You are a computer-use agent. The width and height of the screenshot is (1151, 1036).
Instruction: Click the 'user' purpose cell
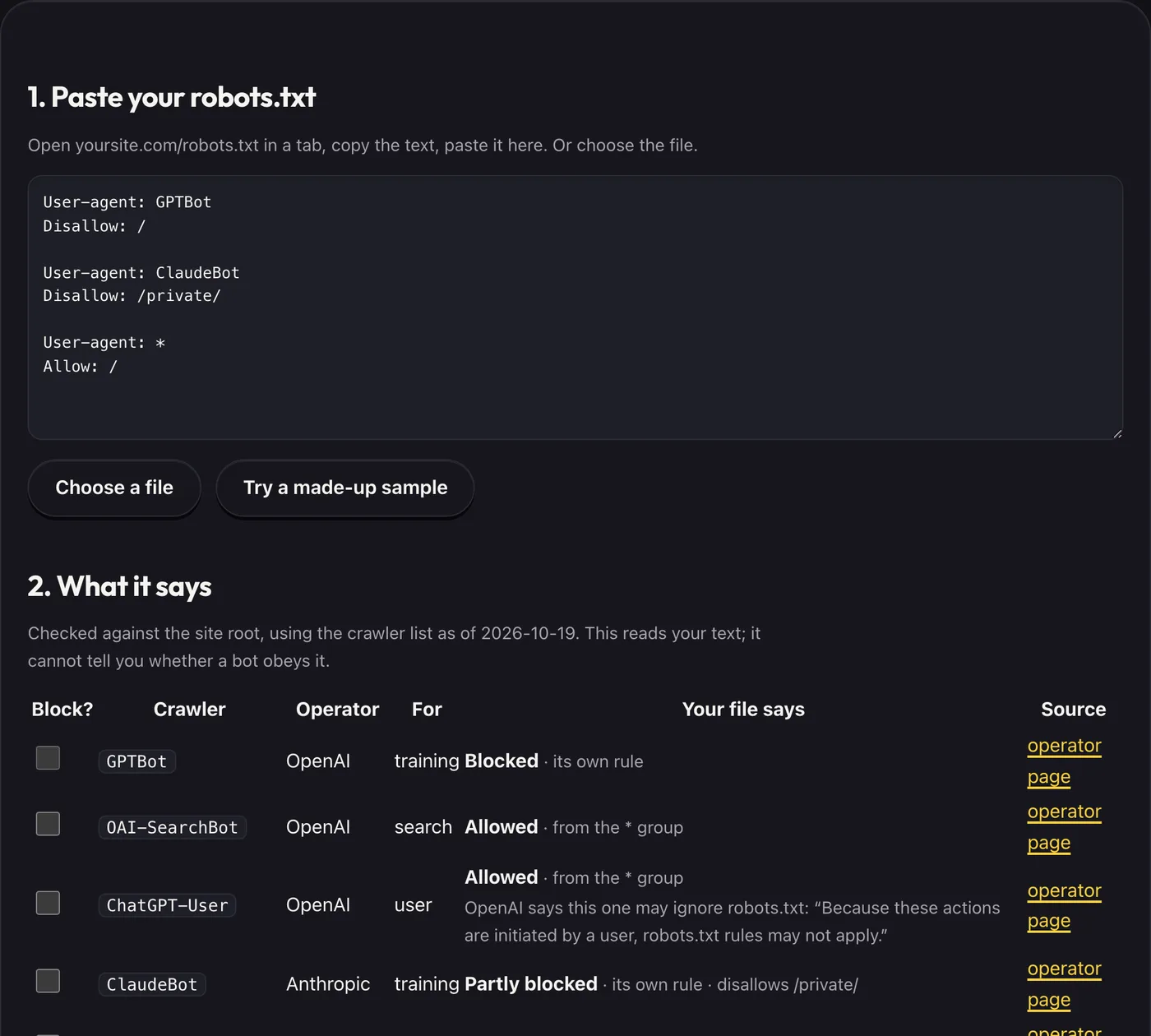414,905
